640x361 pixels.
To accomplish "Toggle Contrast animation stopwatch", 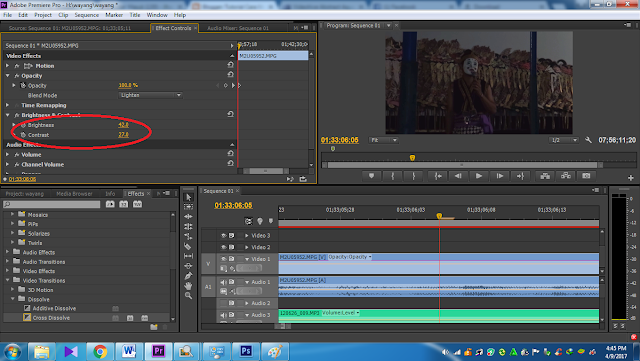I will (23, 135).
